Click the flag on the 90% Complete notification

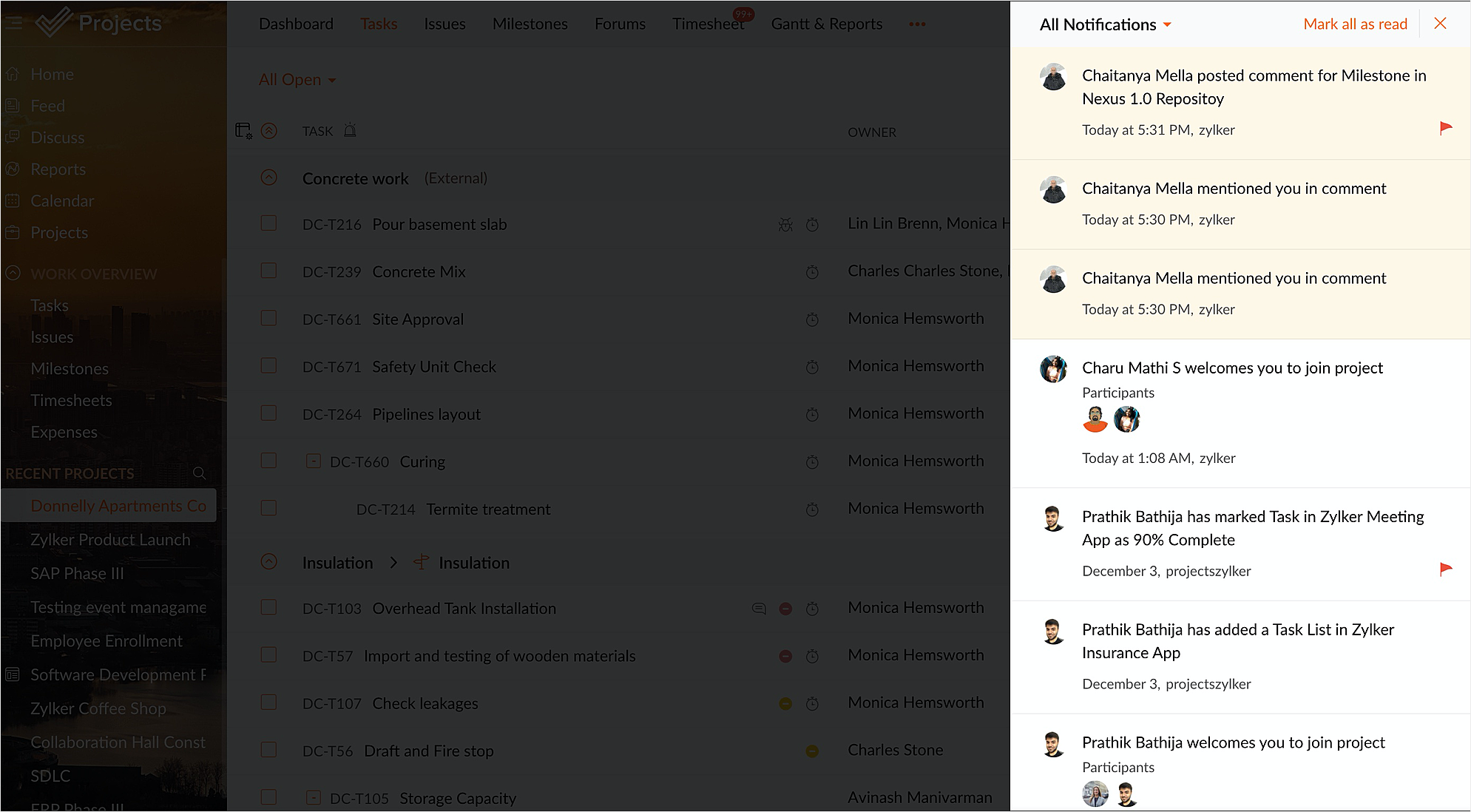[1445, 569]
